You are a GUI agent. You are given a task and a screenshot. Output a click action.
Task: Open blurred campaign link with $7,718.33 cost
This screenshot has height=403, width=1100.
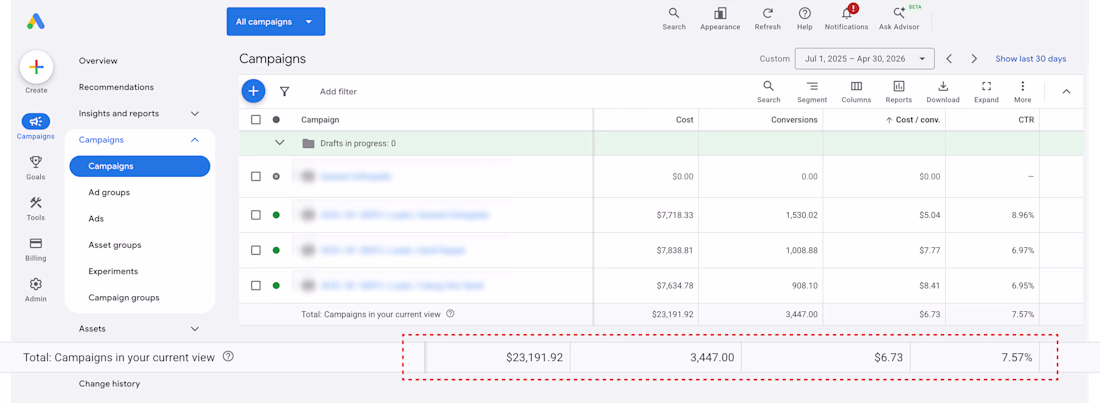click(405, 215)
